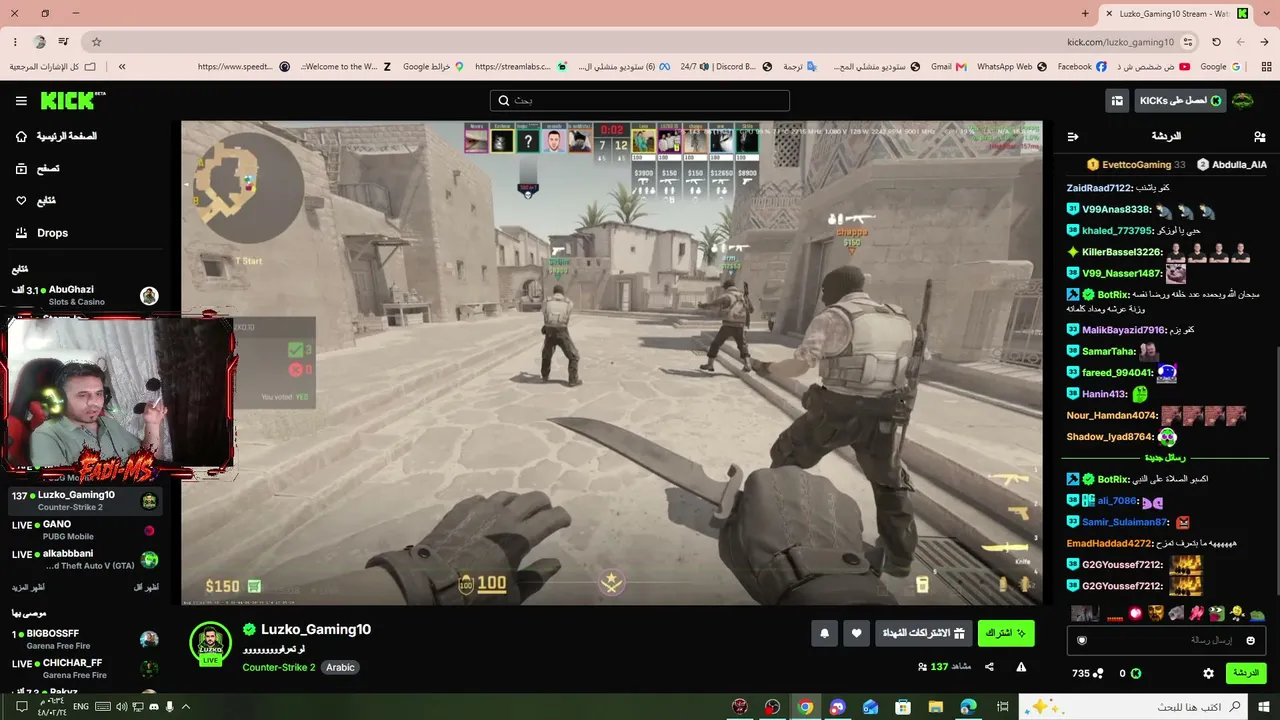Viewport: 1280px width, 720px height.
Task: Bookmark this page with the star icon
Action: coord(96,42)
